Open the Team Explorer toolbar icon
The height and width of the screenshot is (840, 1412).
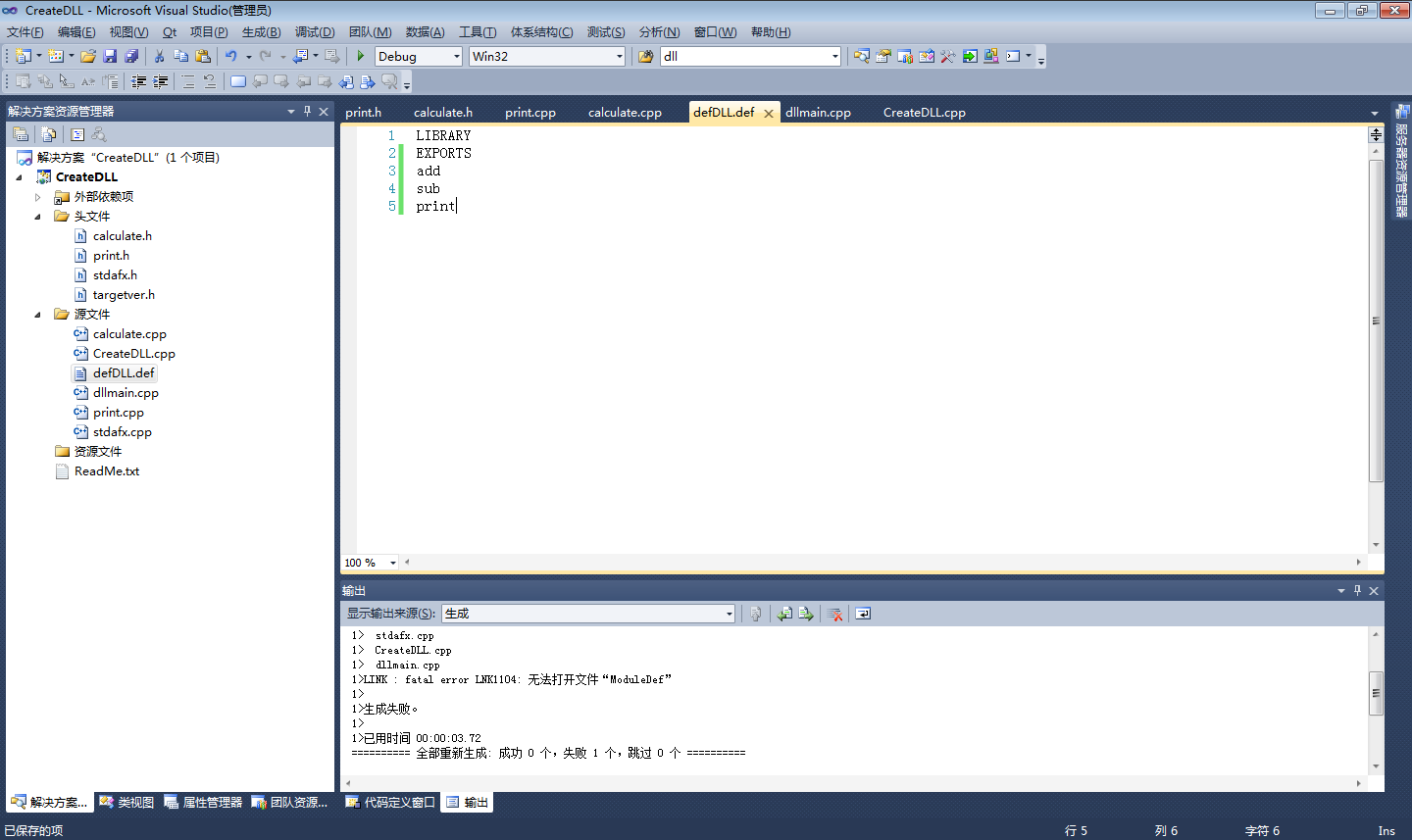[x=905, y=56]
